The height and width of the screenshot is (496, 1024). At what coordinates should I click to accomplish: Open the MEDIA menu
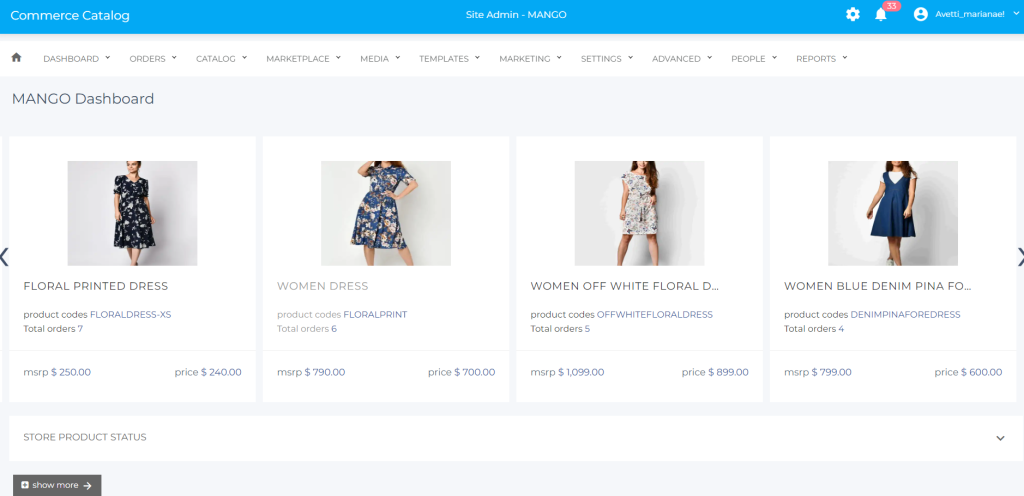click(x=380, y=59)
